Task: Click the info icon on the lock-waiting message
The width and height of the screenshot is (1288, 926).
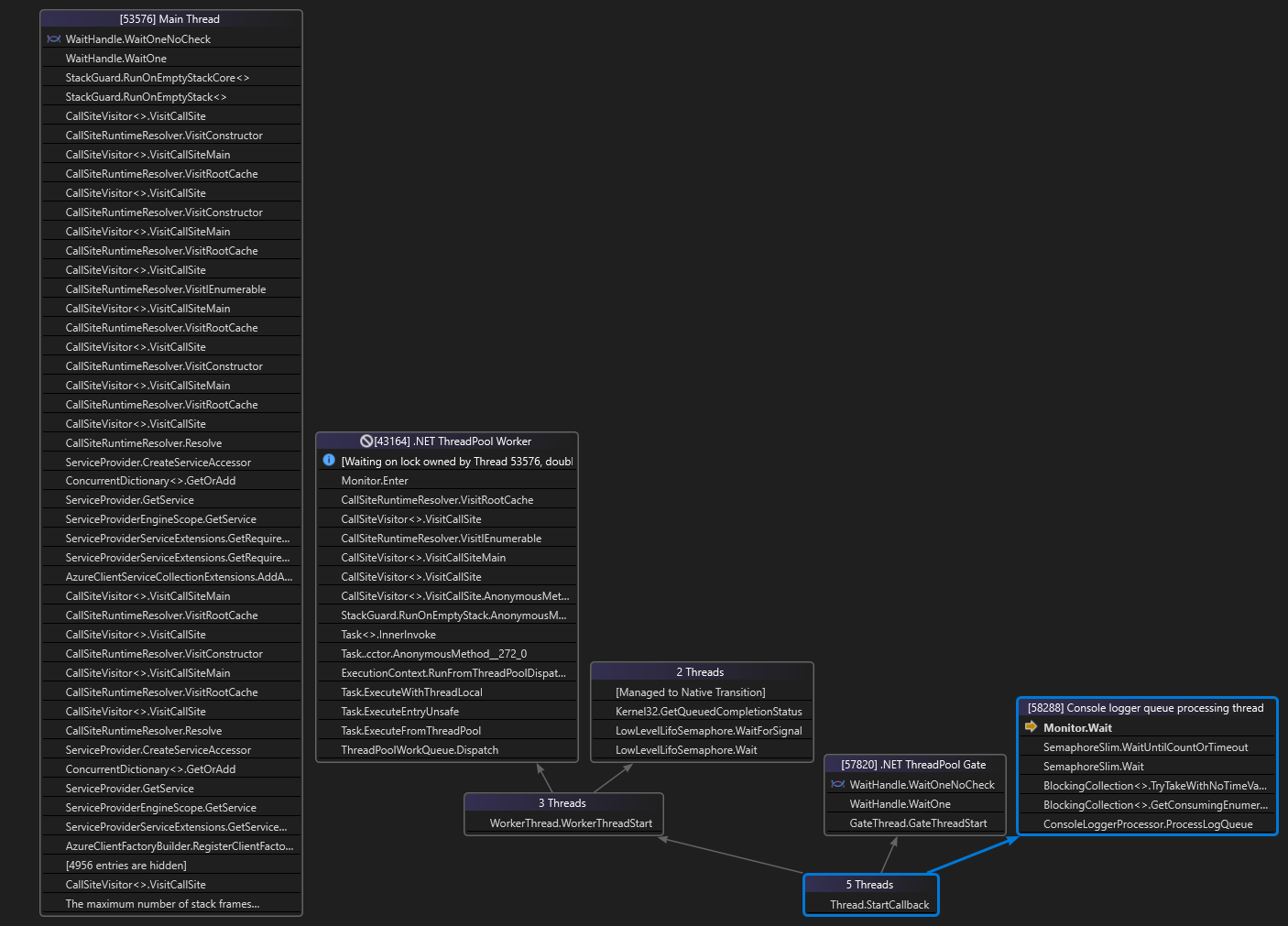Action: pos(329,461)
